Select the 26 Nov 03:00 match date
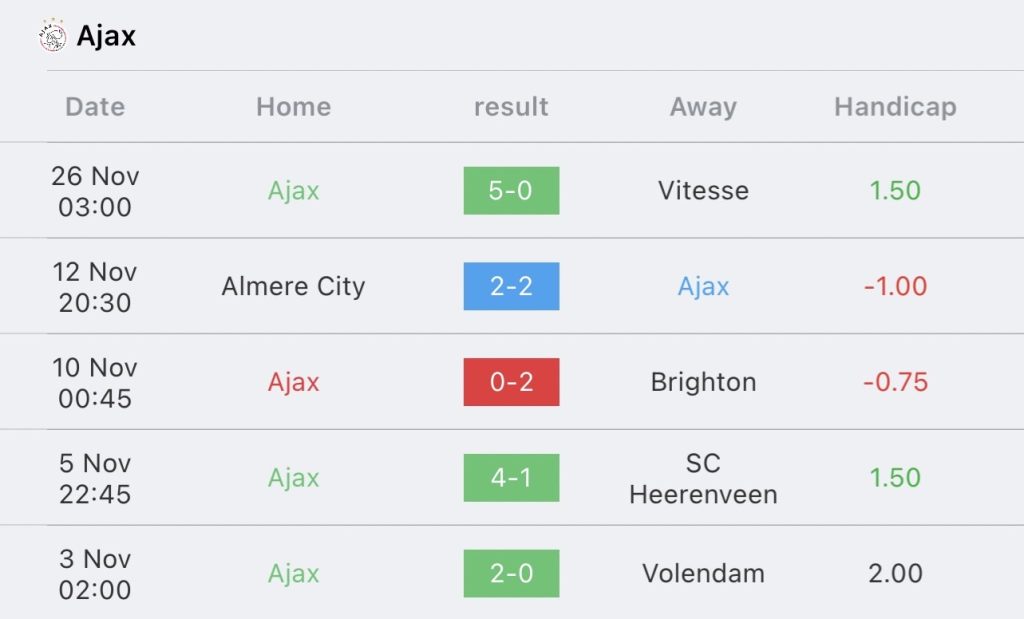Viewport: 1024px width, 619px height. (95, 191)
